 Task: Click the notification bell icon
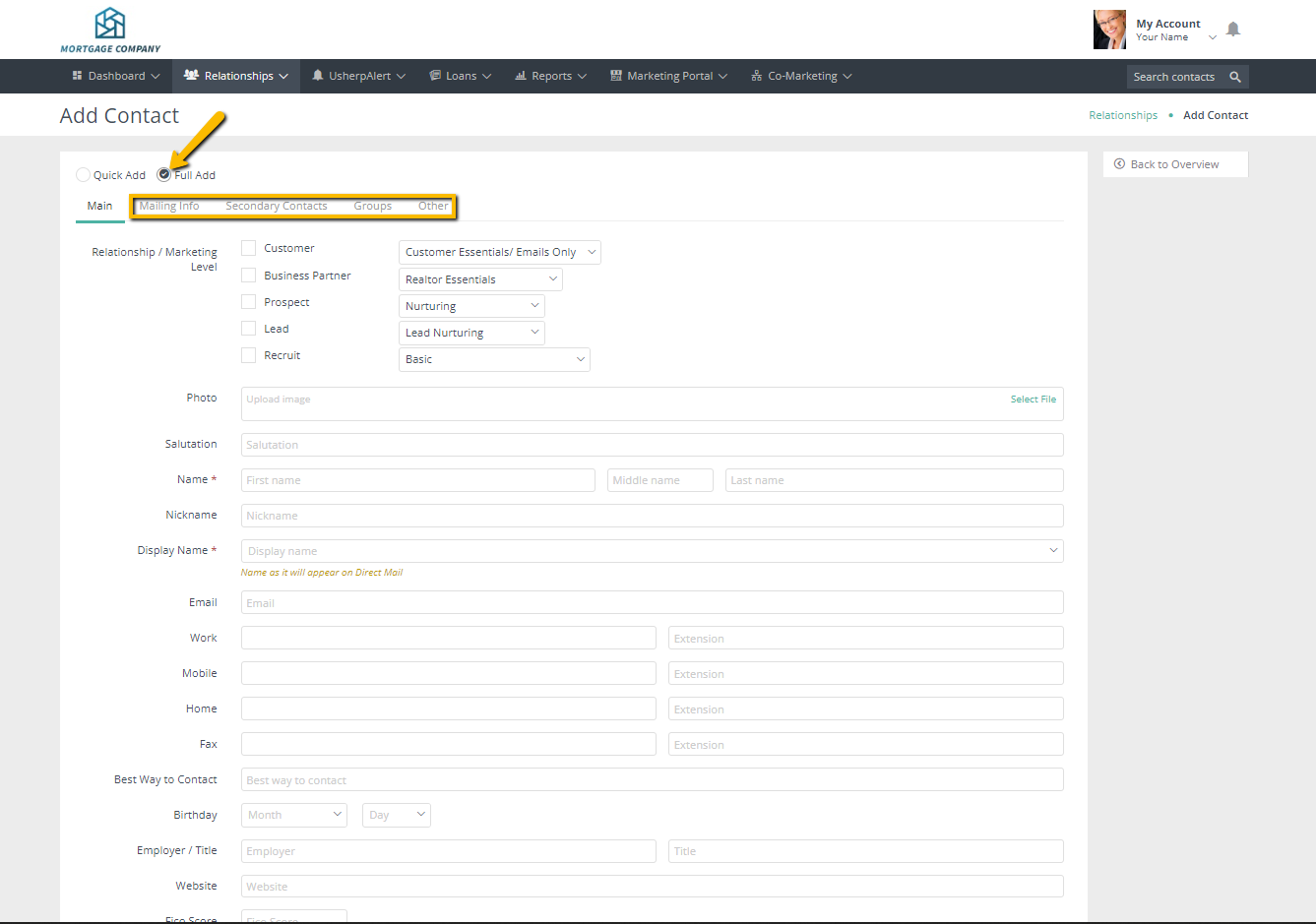coord(1232,30)
